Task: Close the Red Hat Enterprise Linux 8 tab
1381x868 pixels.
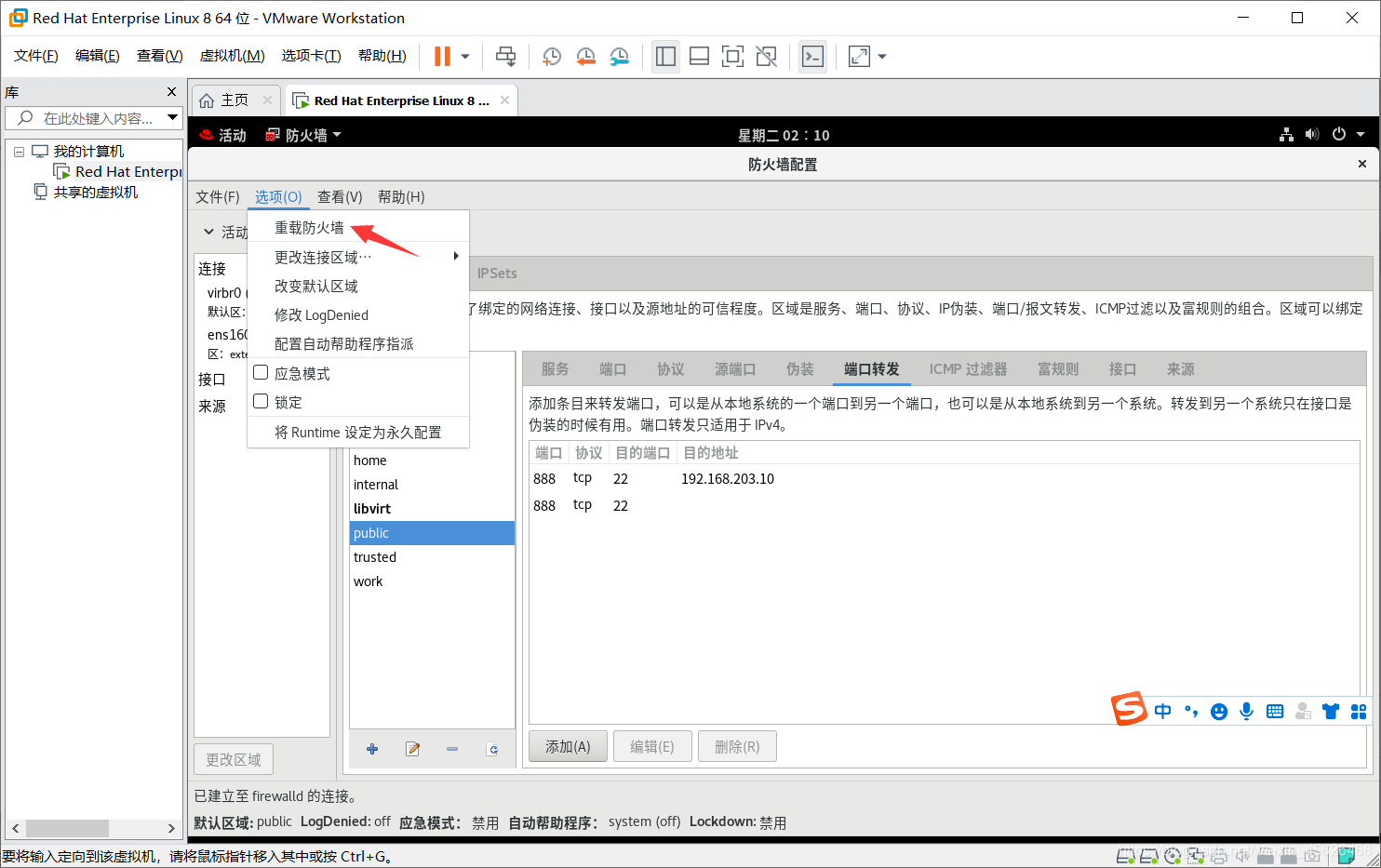Action: [504, 100]
